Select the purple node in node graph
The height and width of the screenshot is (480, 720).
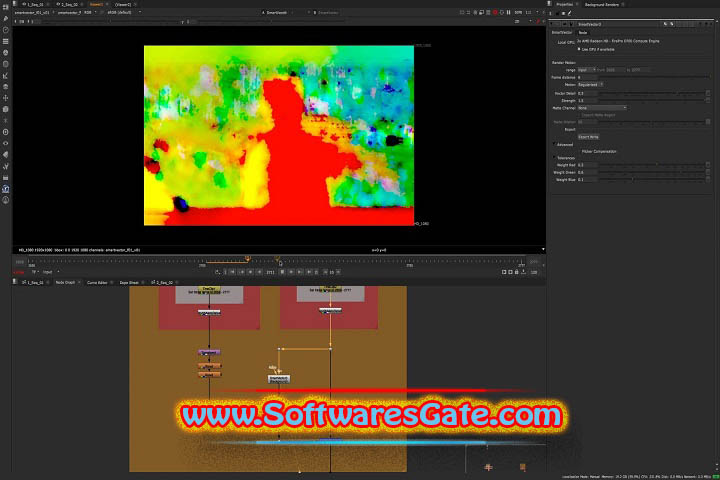coord(209,352)
